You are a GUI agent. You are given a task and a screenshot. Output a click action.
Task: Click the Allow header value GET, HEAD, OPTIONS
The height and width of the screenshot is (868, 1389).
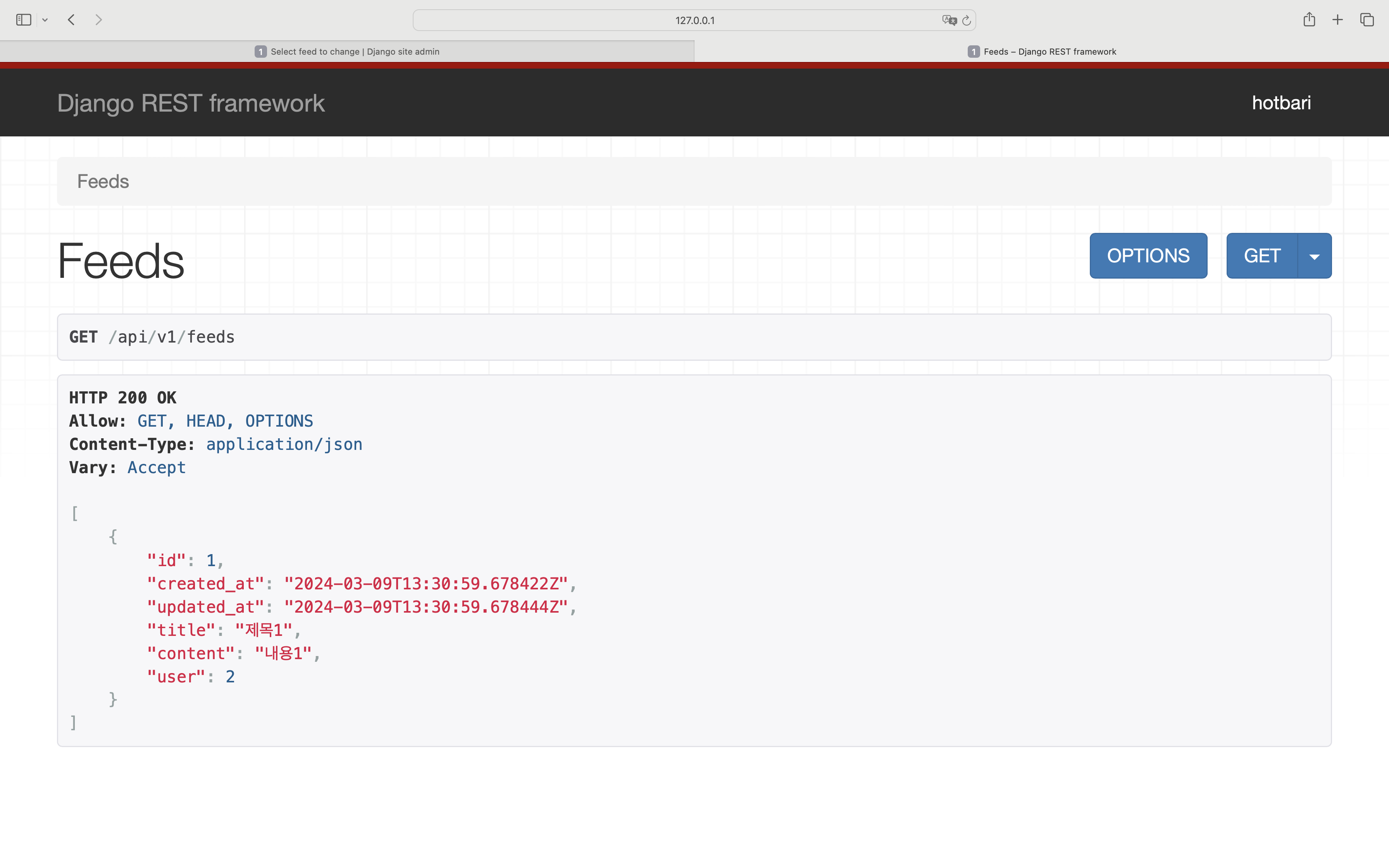226,421
